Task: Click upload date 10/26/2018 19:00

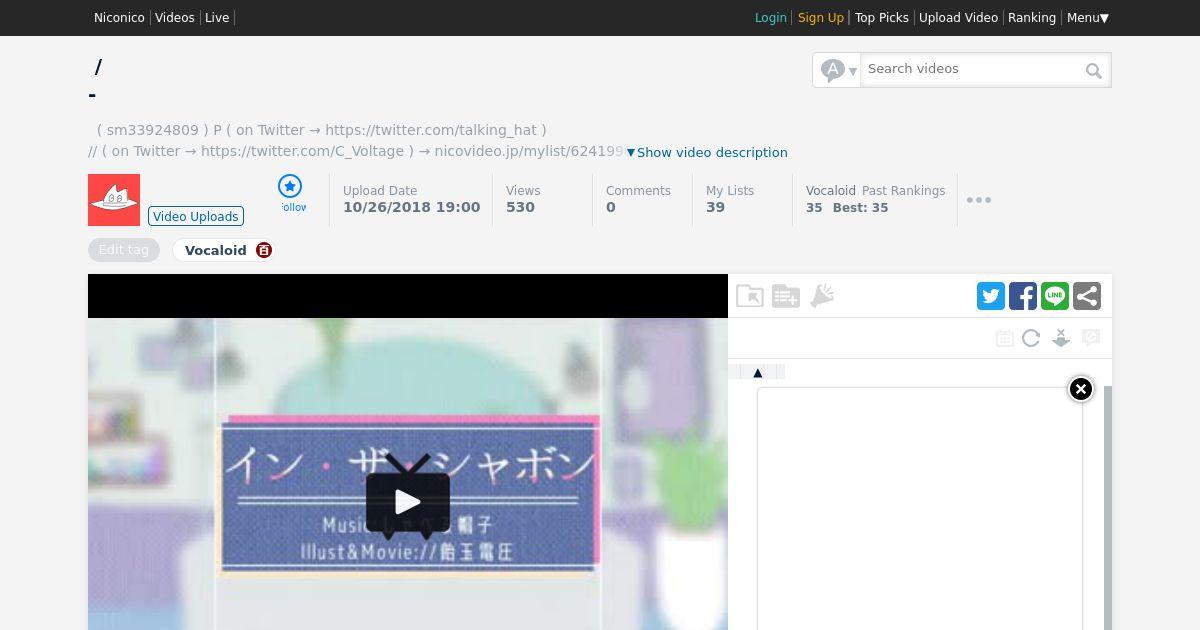Action: point(412,207)
